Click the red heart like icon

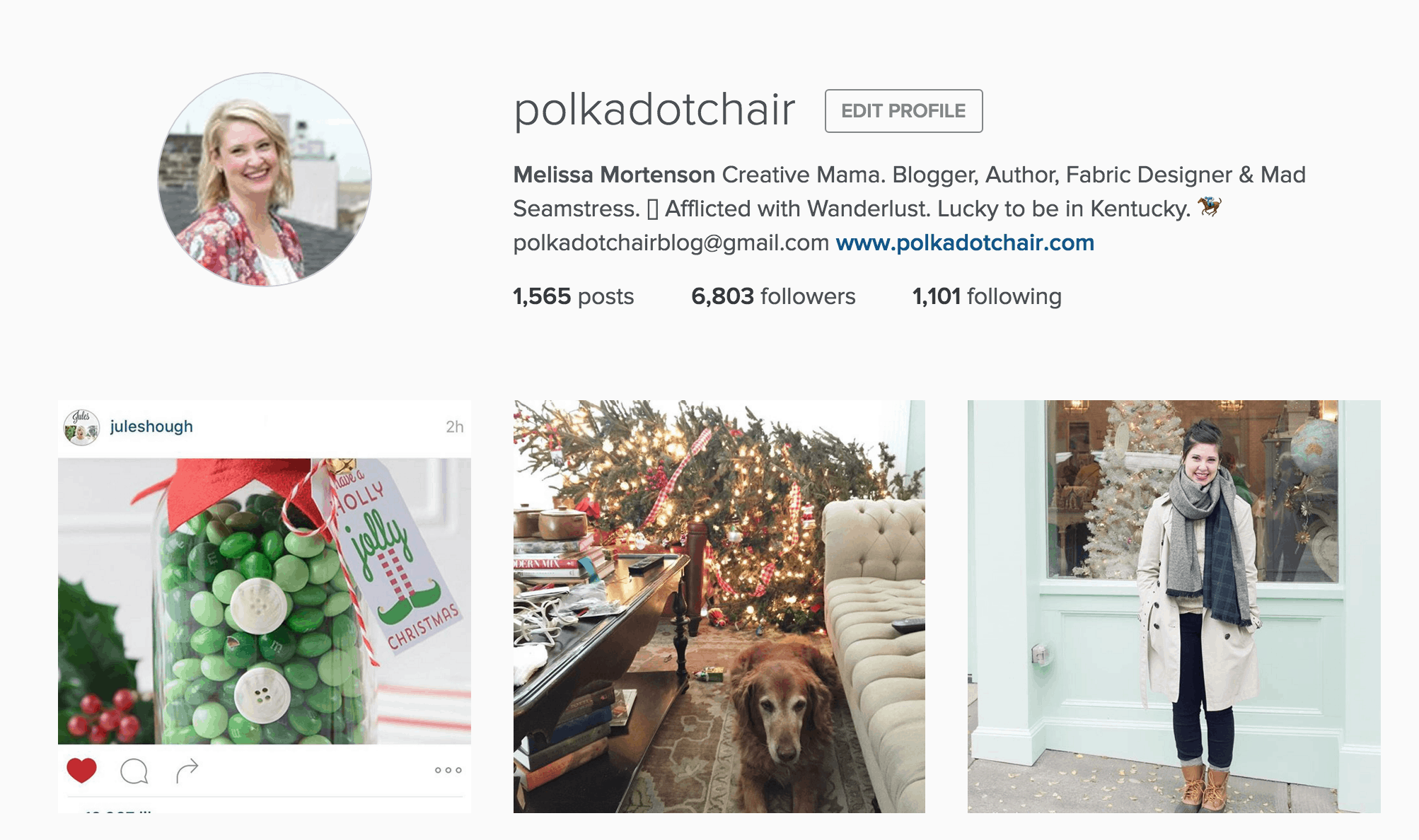point(81,770)
